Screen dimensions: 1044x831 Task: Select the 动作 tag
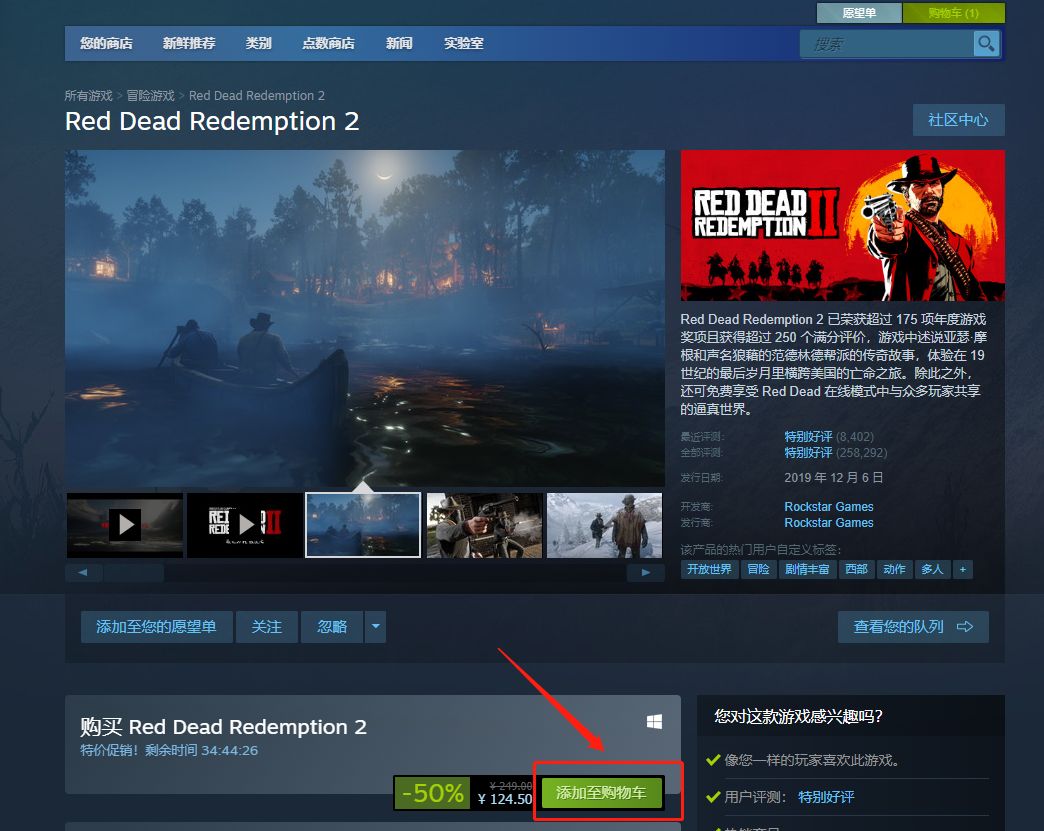(x=894, y=569)
